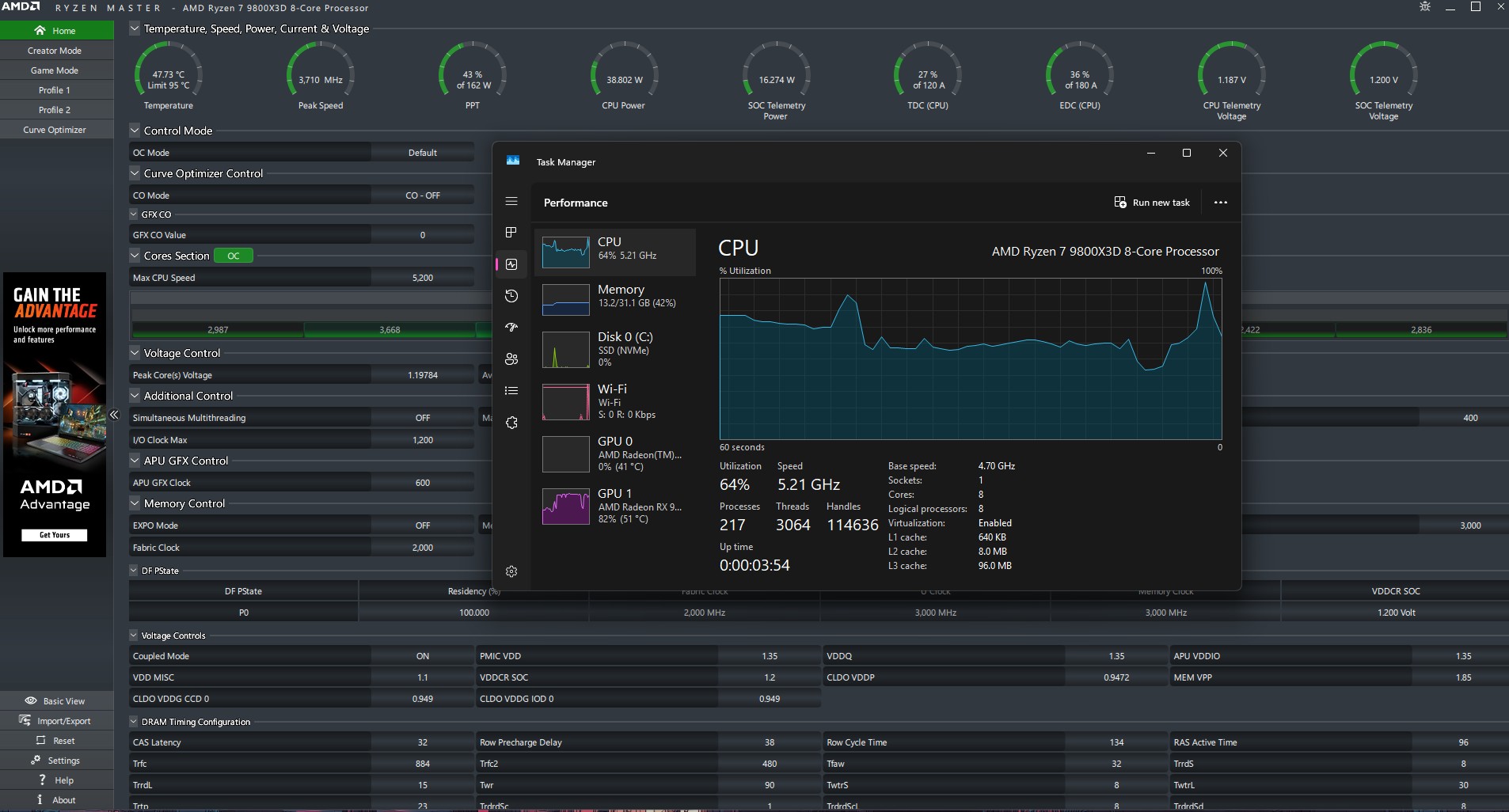This screenshot has height=812, width=1509.
Task: Select the Wi-Fi entry in Task Manager
Action: coord(615,401)
